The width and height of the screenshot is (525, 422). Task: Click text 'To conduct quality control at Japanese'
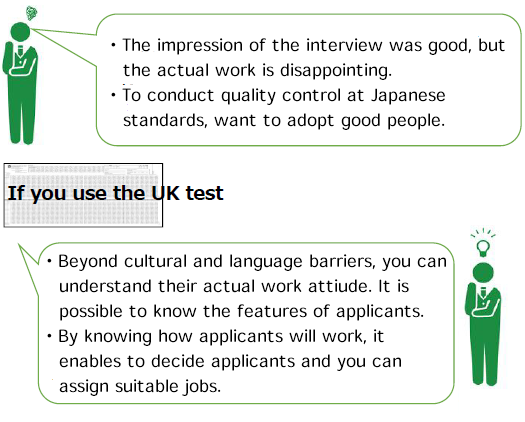pyautogui.click(x=284, y=95)
